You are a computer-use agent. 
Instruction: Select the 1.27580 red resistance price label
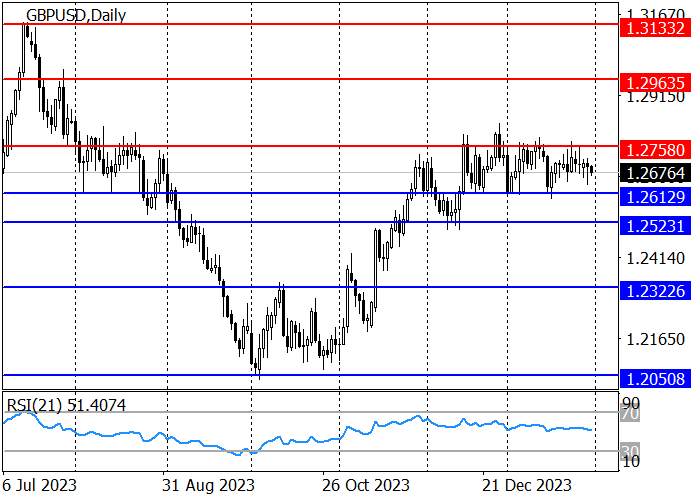(x=655, y=150)
